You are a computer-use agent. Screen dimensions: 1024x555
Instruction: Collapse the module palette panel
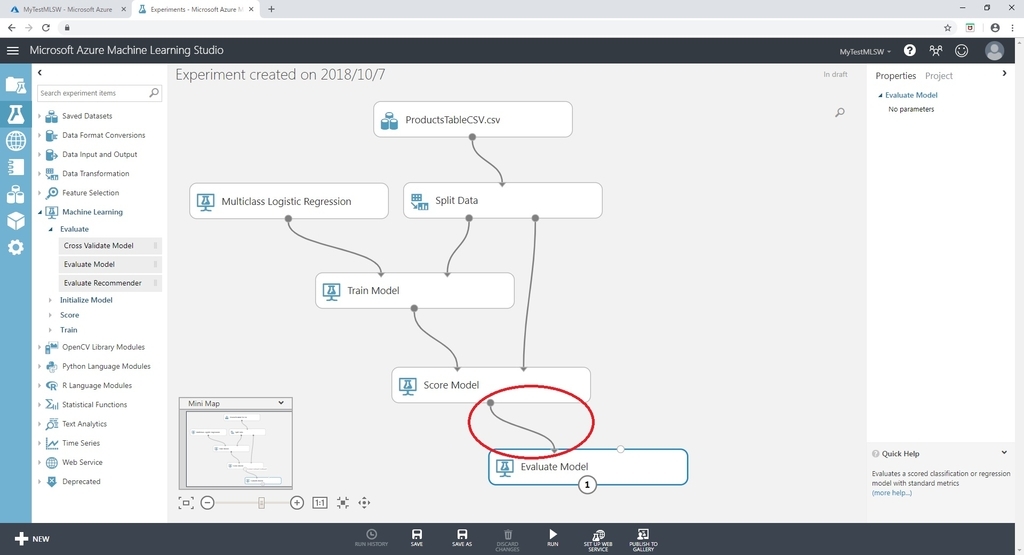coord(40,72)
